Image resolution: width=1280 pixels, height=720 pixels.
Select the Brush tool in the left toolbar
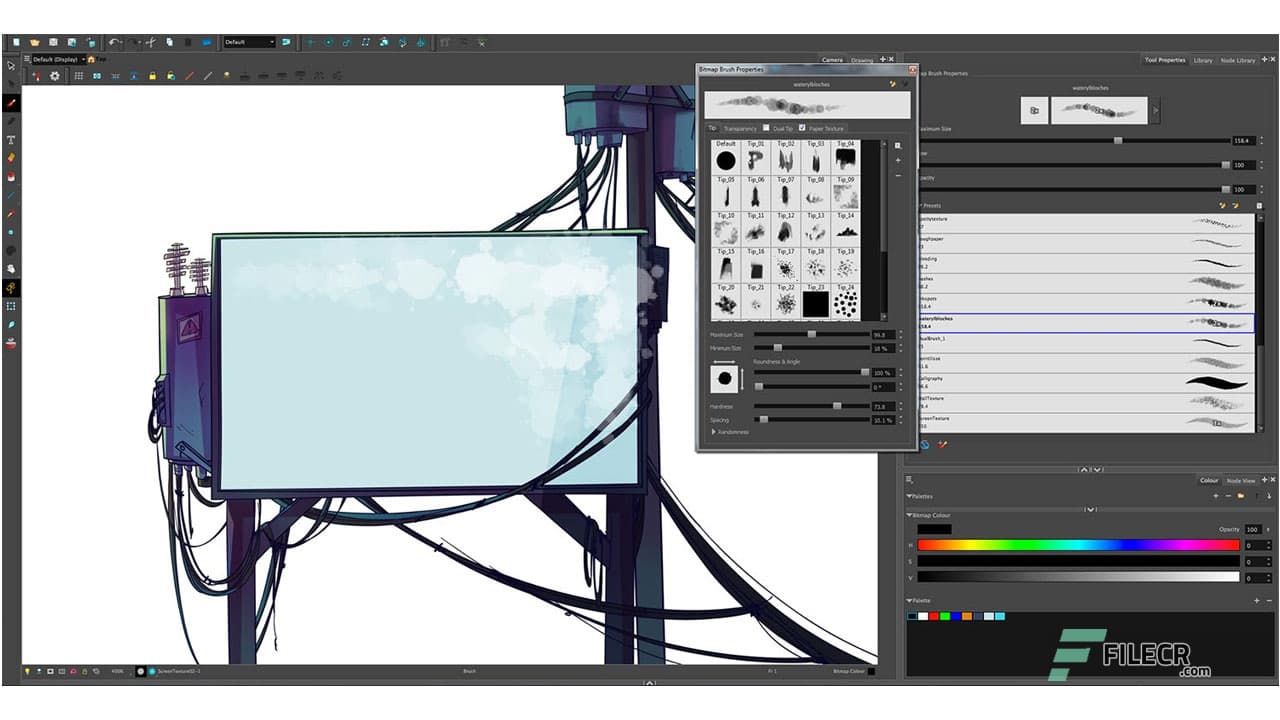11,103
